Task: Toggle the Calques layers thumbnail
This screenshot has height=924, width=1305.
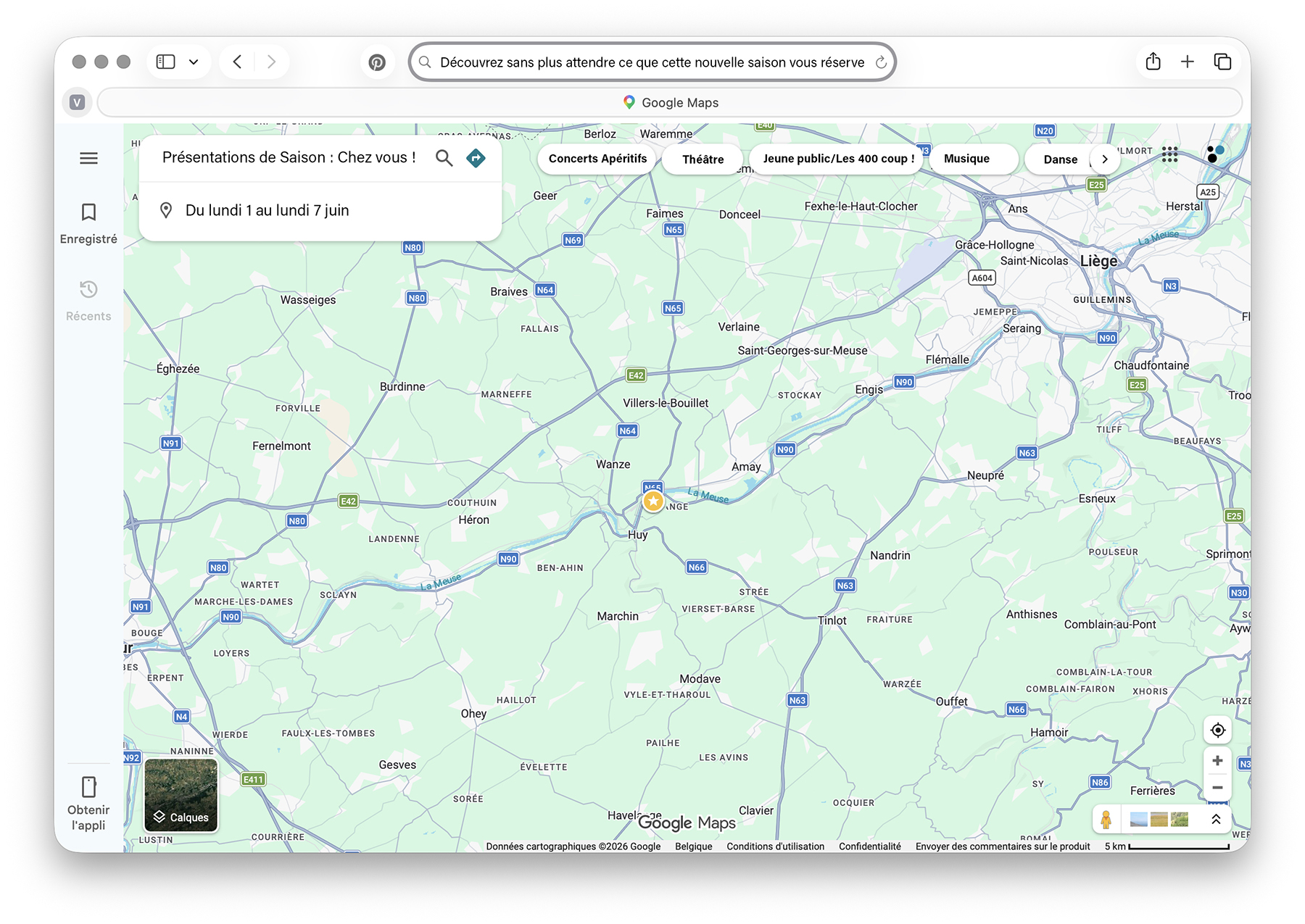Action: [181, 795]
